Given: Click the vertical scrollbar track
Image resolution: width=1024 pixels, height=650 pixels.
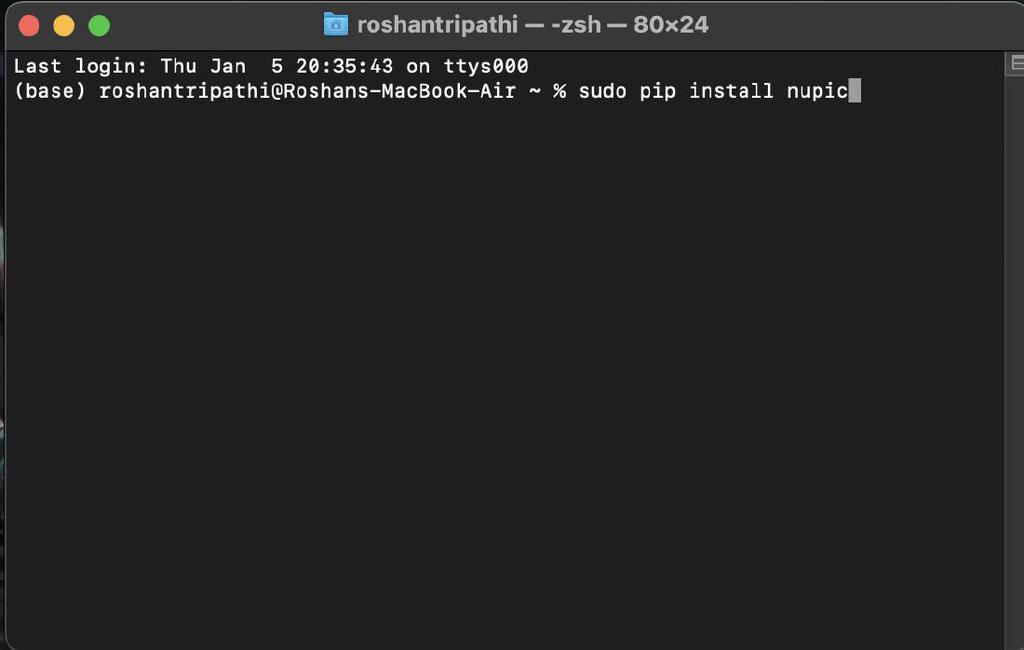Looking at the screenshot, I should (x=1013, y=350).
